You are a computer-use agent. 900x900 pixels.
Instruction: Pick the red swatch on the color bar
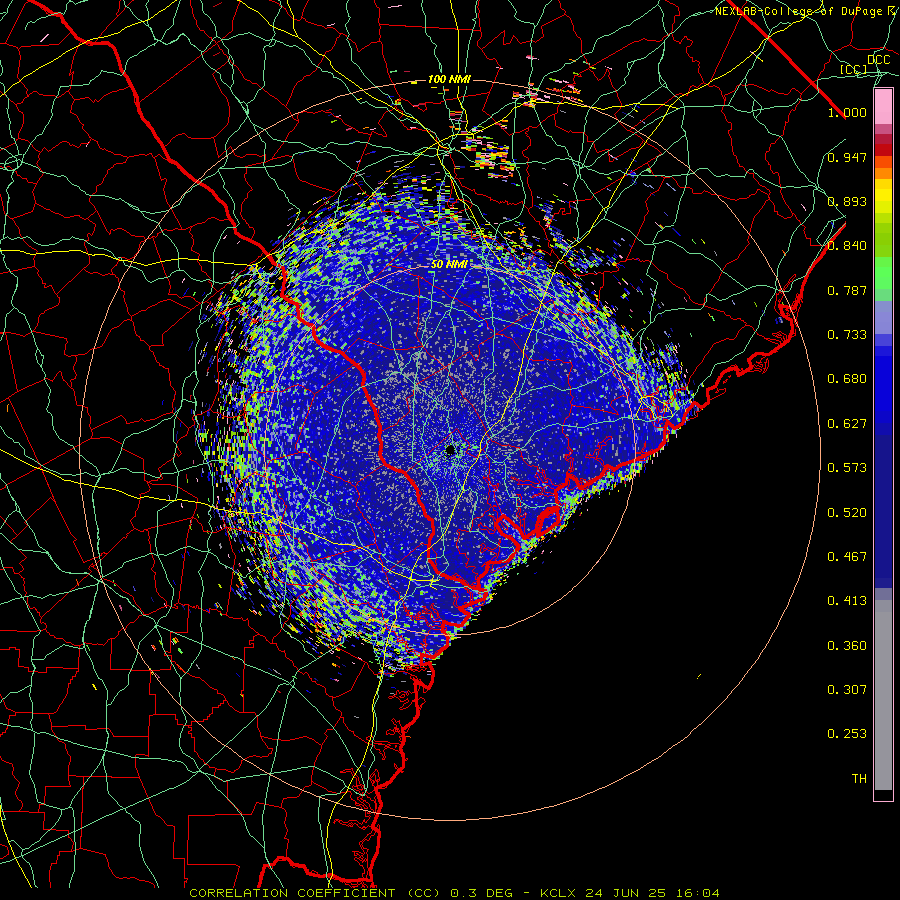pyautogui.click(x=883, y=150)
